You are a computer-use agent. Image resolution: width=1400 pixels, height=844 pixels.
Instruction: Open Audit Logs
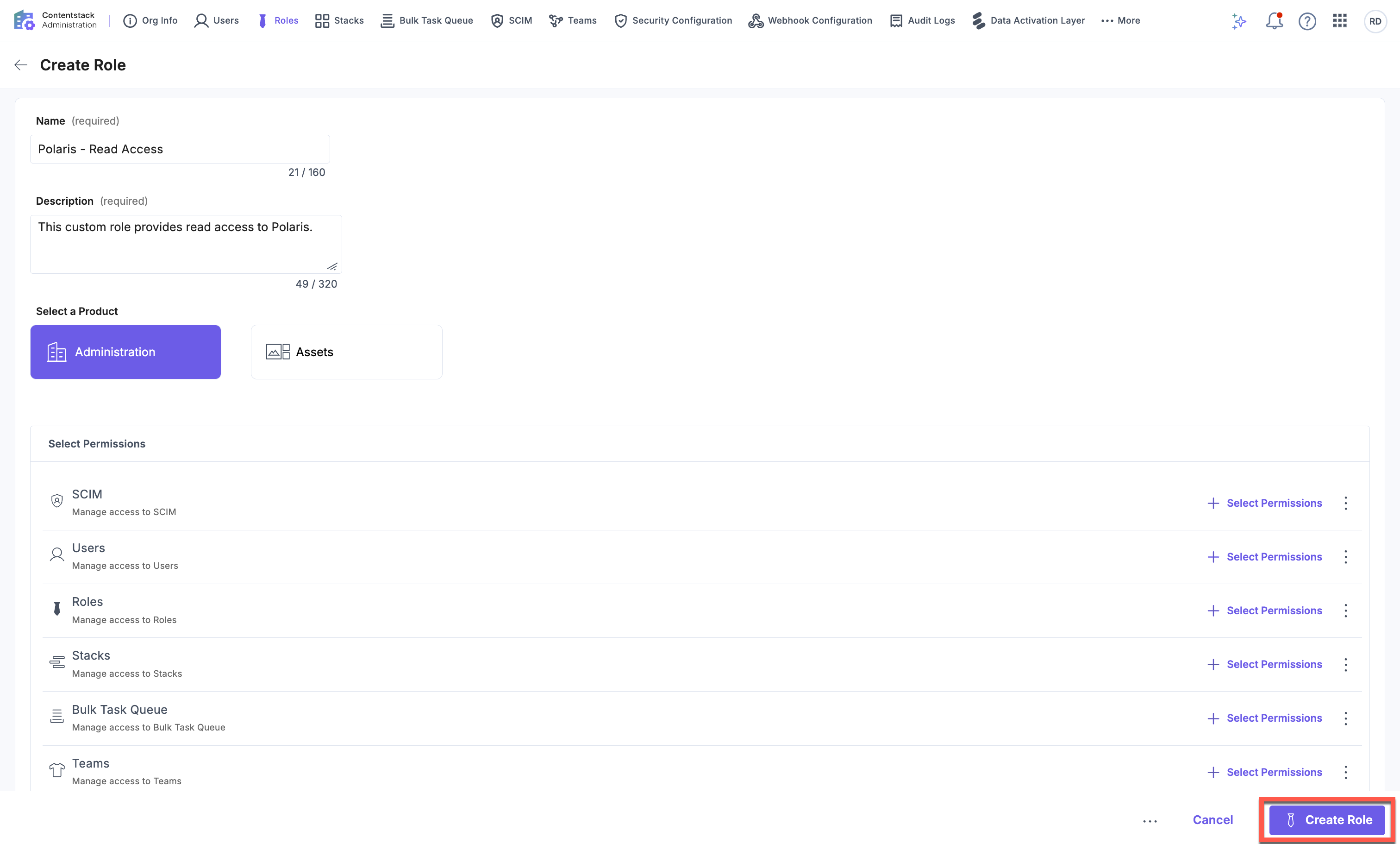pos(922,20)
